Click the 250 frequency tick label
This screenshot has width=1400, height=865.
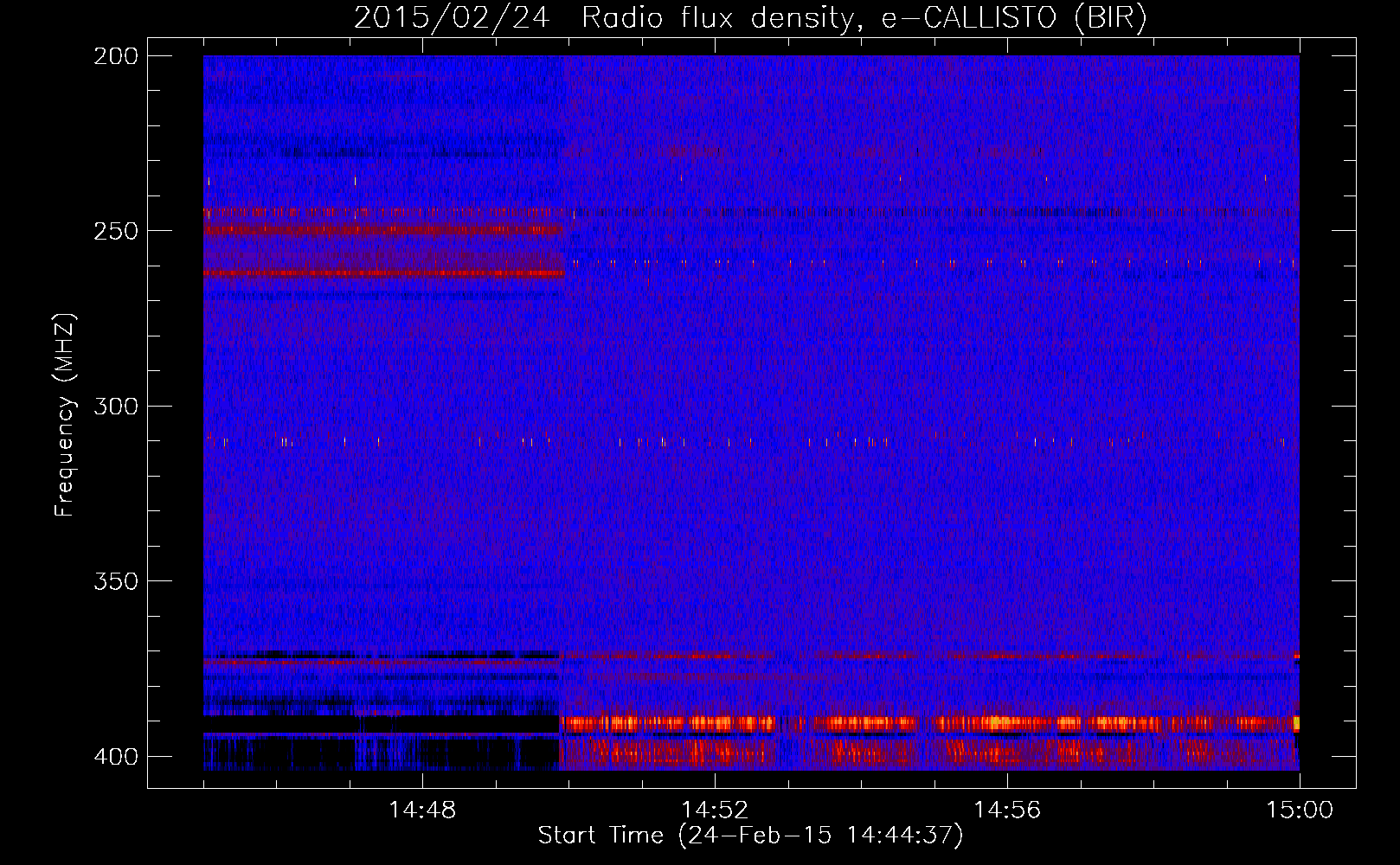116,231
